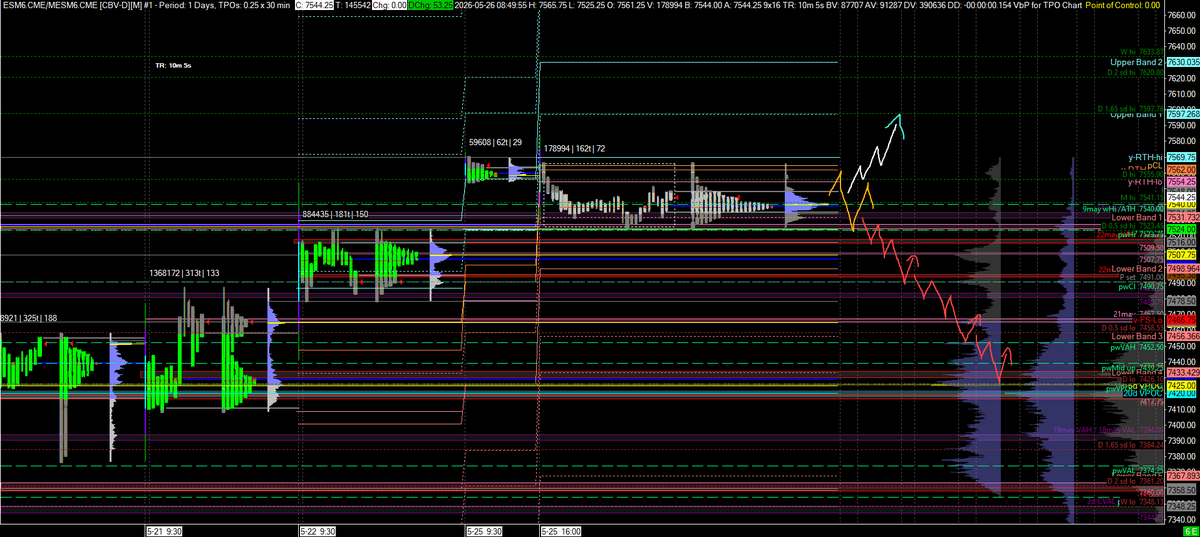Image resolution: width=1200 pixels, height=537 pixels.
Task: Click the '59608 | 62t | 29' profile label
Action: (x=496, y=144)
